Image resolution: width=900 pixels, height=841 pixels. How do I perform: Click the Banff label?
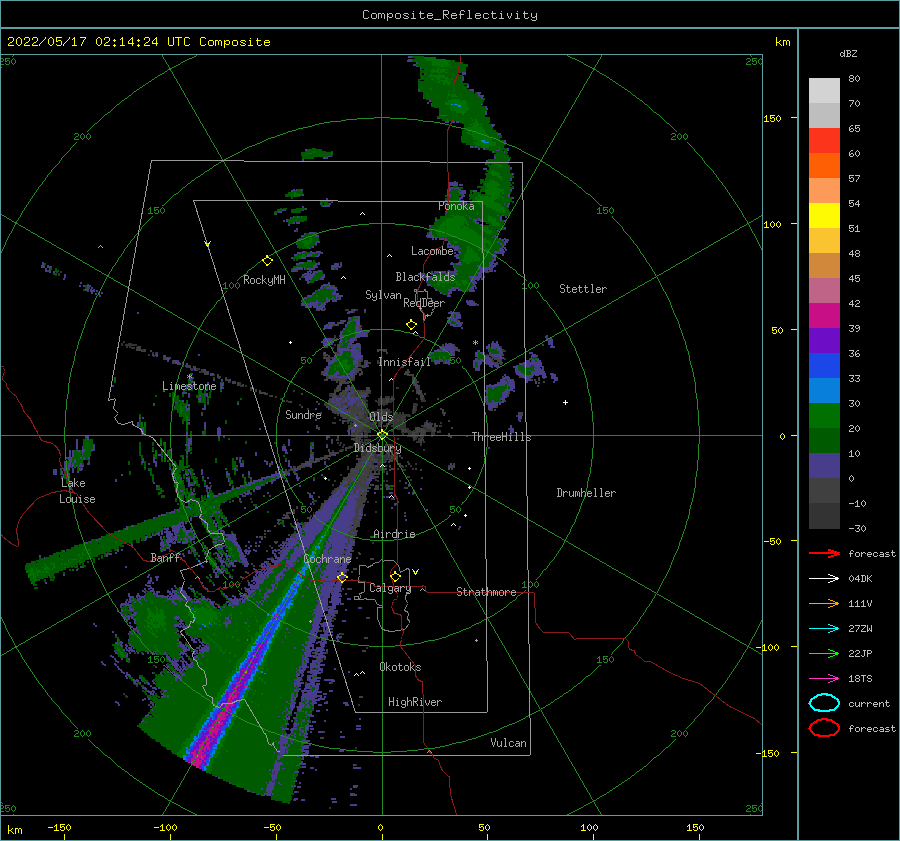point(165,558)
